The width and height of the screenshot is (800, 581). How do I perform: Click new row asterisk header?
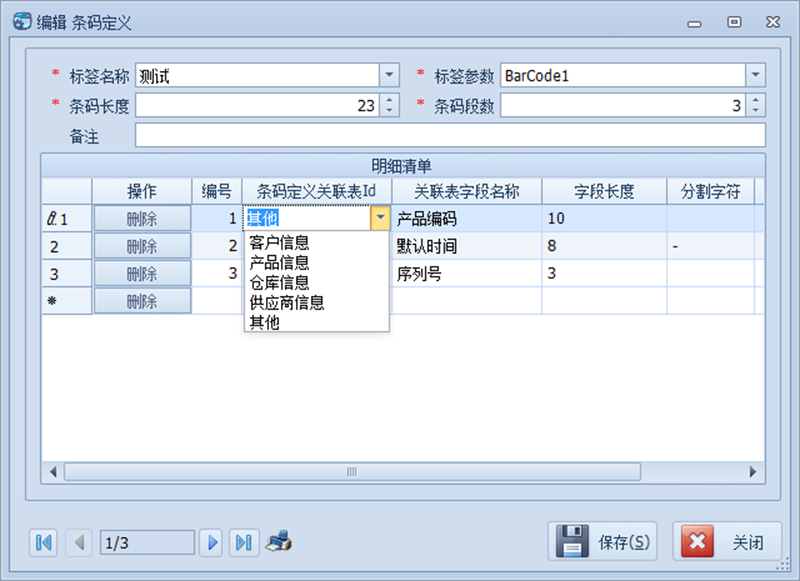(67, 301)
